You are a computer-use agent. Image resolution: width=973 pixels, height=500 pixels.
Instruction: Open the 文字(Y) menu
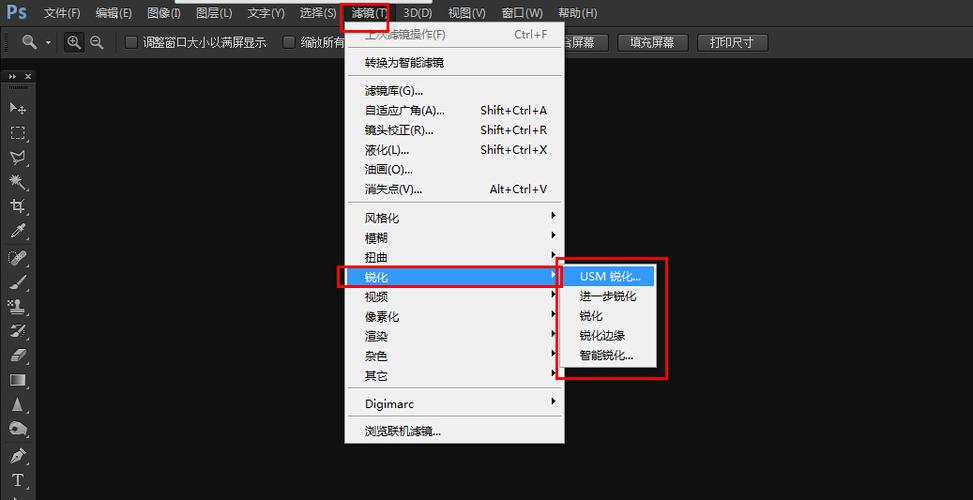point(266,12)
